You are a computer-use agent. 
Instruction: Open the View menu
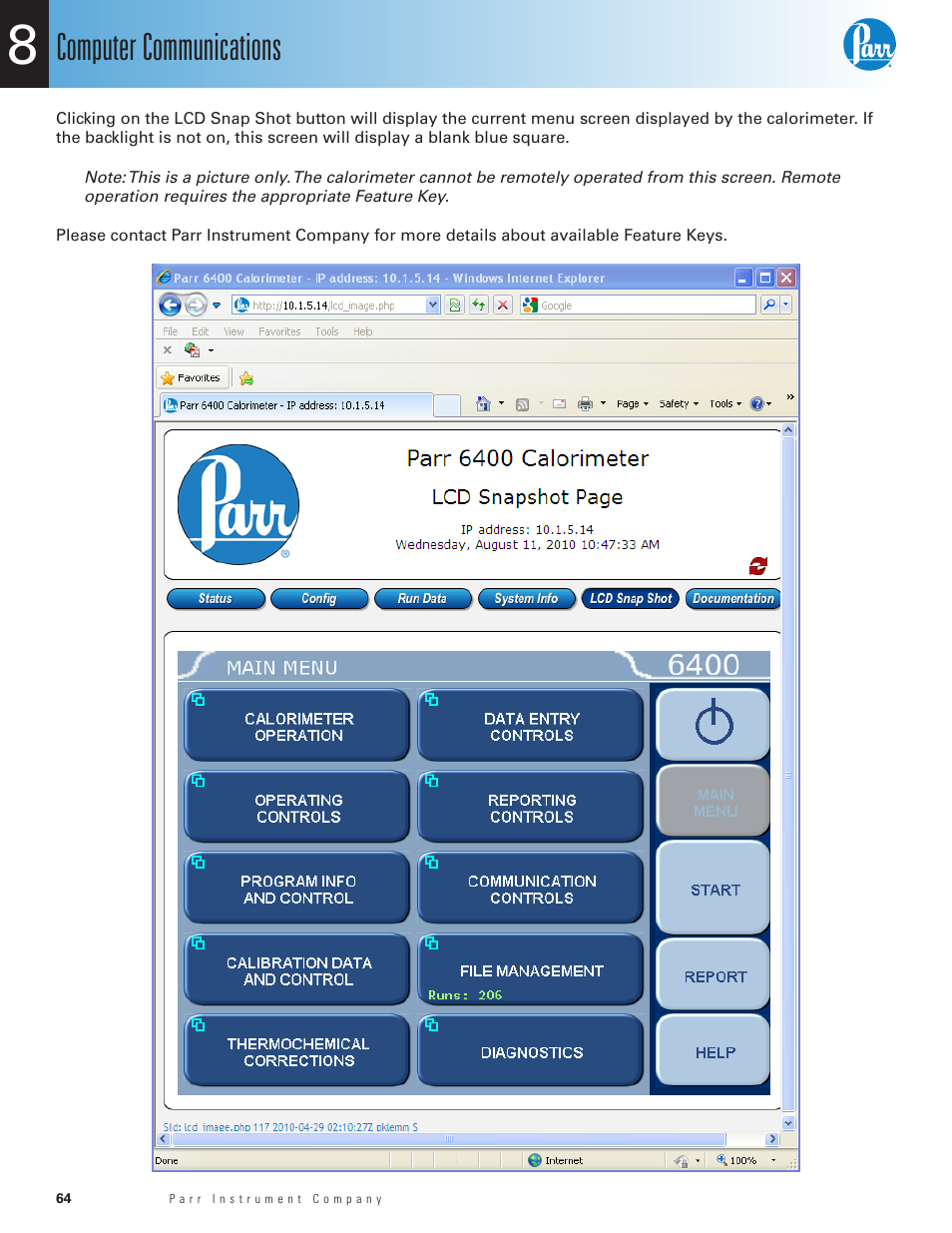[235, 331]
